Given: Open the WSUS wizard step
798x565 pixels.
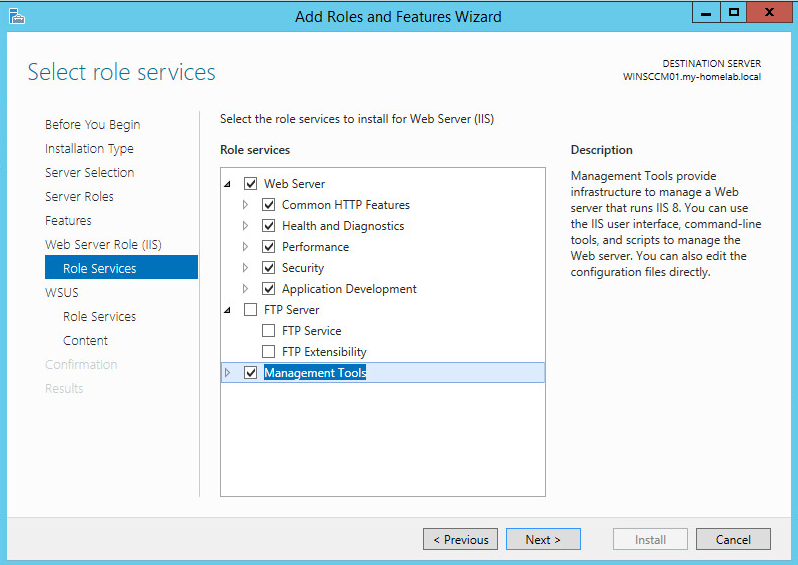Looking at the screenshot, I should pyautogui.click(x=61, y=293).
